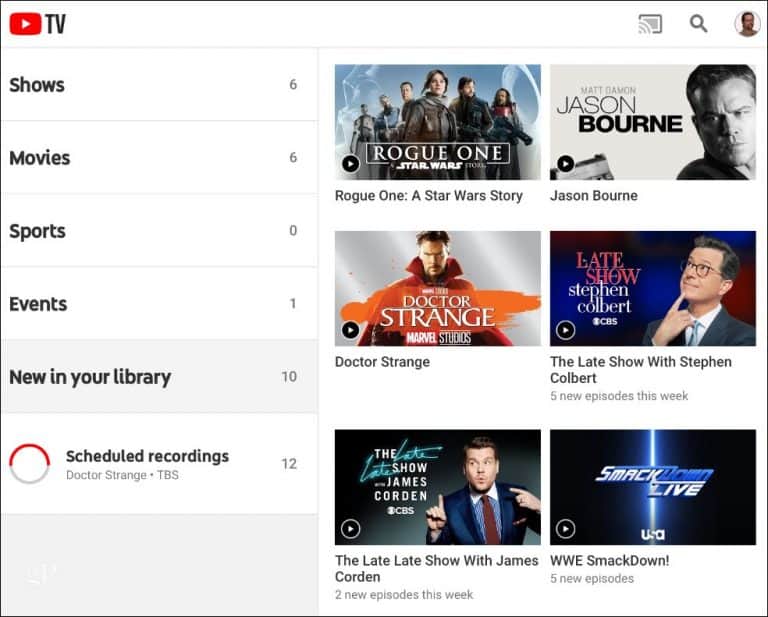This screenshot has width=768, height=617.
Task: Open Scheduled recordings
Action: tap(147, 457)
